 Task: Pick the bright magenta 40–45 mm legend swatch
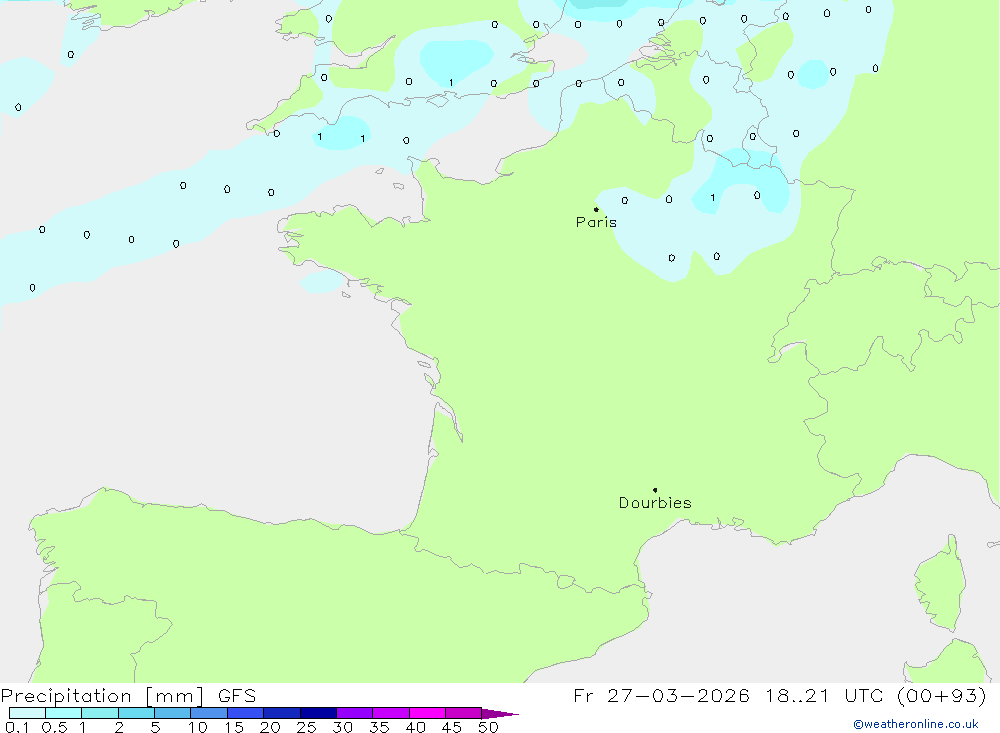pos(427,713)
